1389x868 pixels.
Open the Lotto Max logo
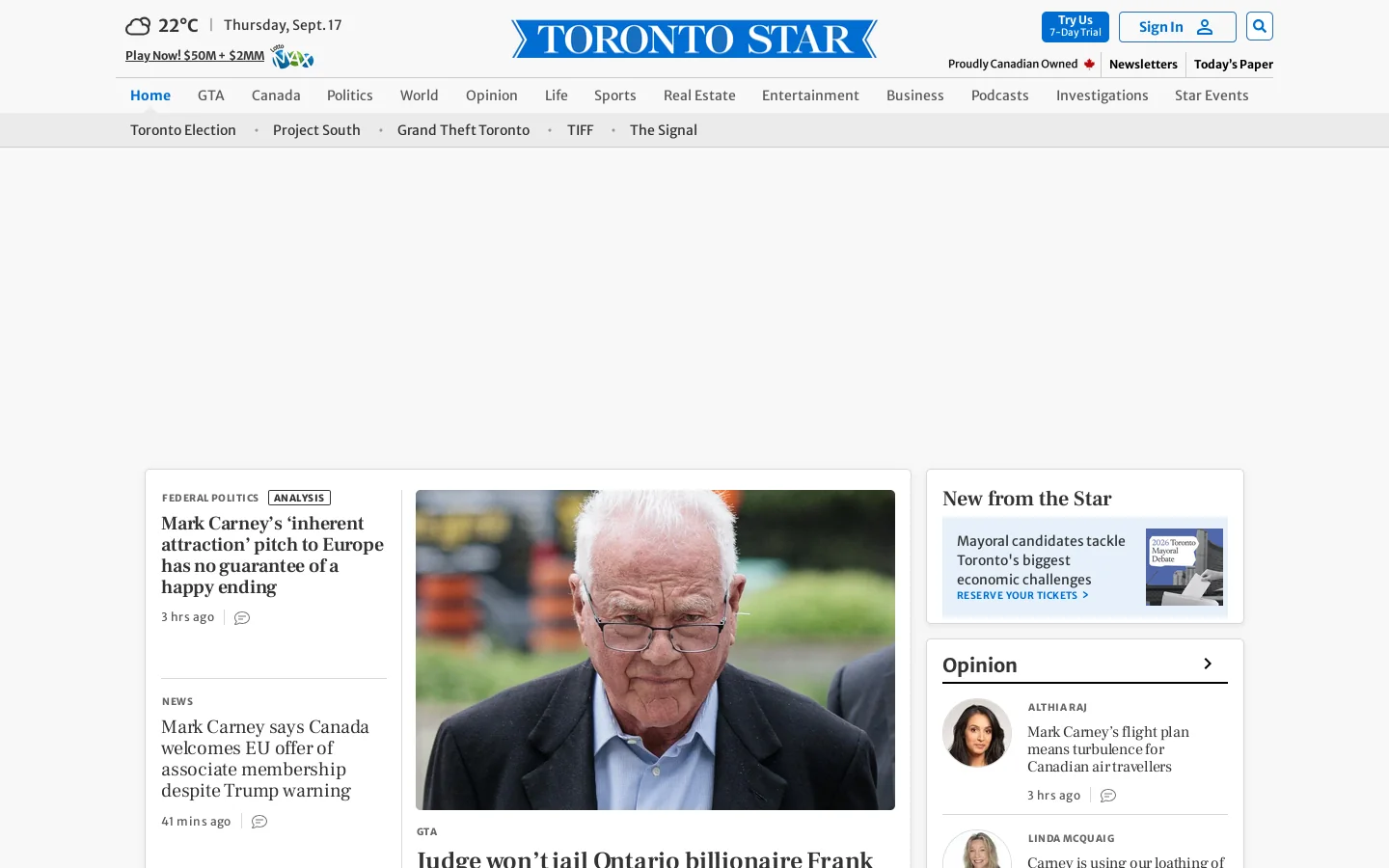(292, 57)
